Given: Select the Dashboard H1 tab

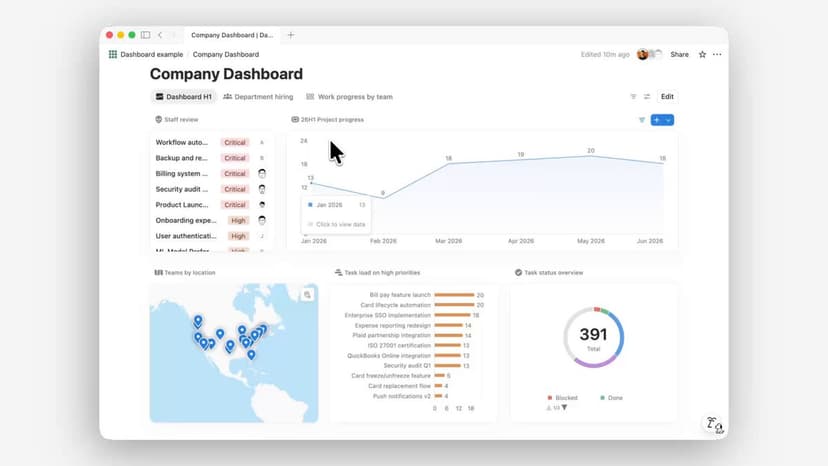Looking at the screenshot, I should pos(184,97).
